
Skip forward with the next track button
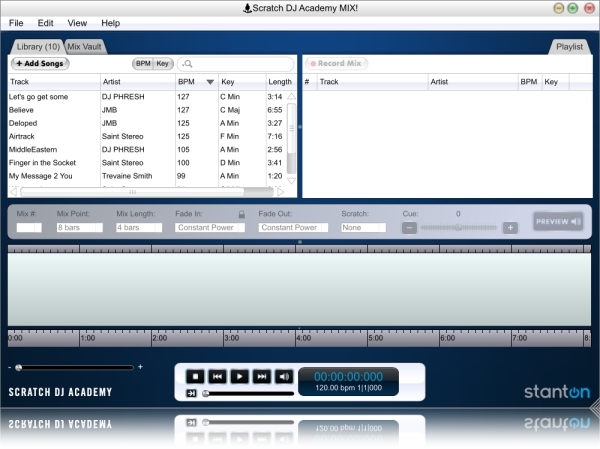262,377
